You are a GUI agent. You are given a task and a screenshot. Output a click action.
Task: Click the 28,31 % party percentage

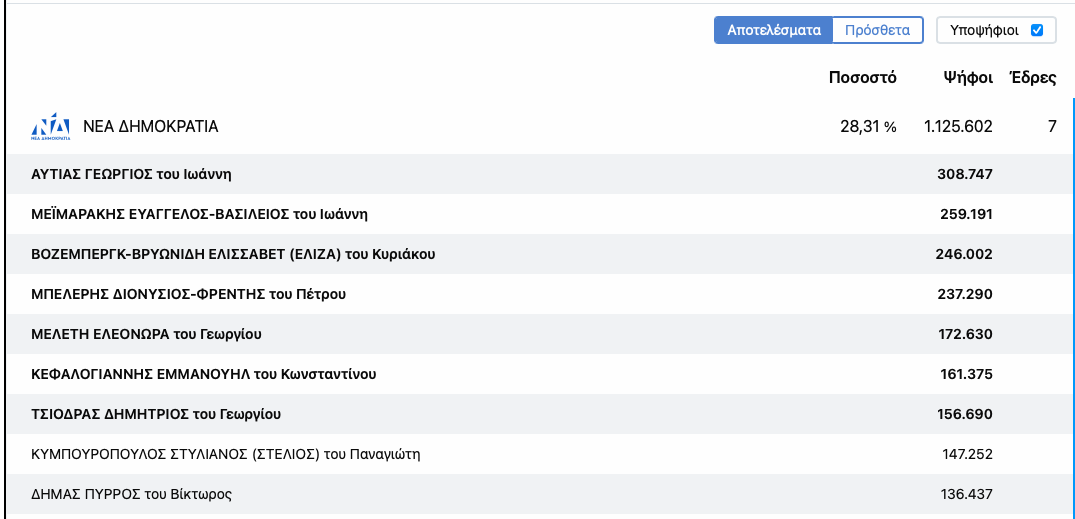[x=868, y=126]
